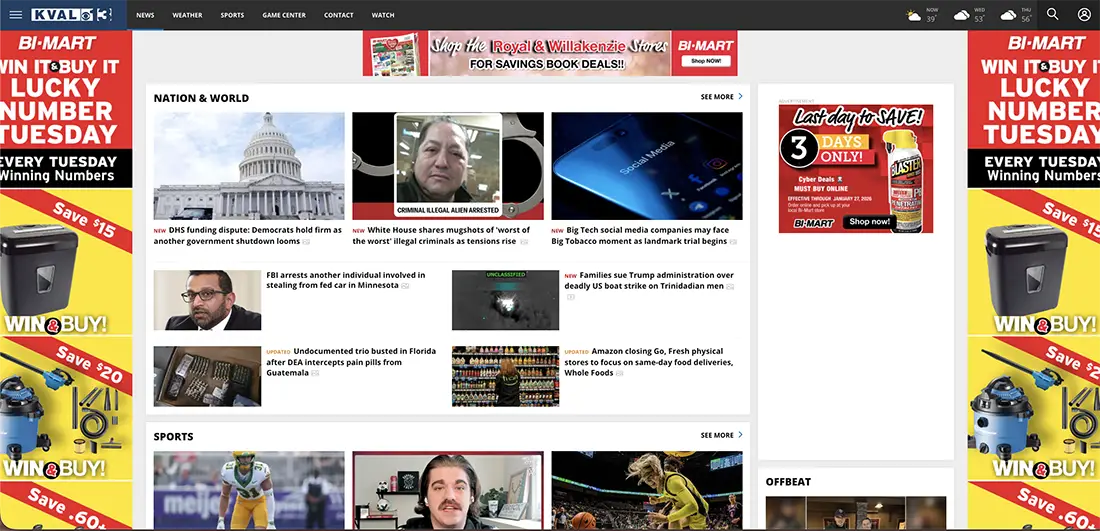The width and height of the screenshot is (1100, 531).
Task: Open the left Bi-Mart Lucky Number Tuesday ad
Action: pos(66,279)
